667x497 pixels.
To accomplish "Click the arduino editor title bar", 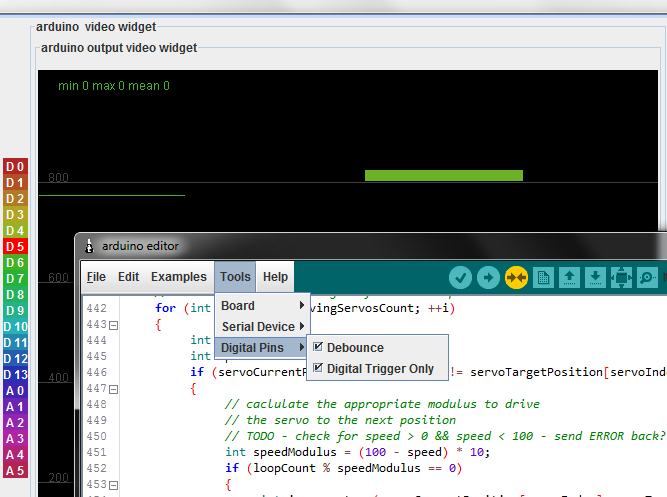I will pos(371,246).
